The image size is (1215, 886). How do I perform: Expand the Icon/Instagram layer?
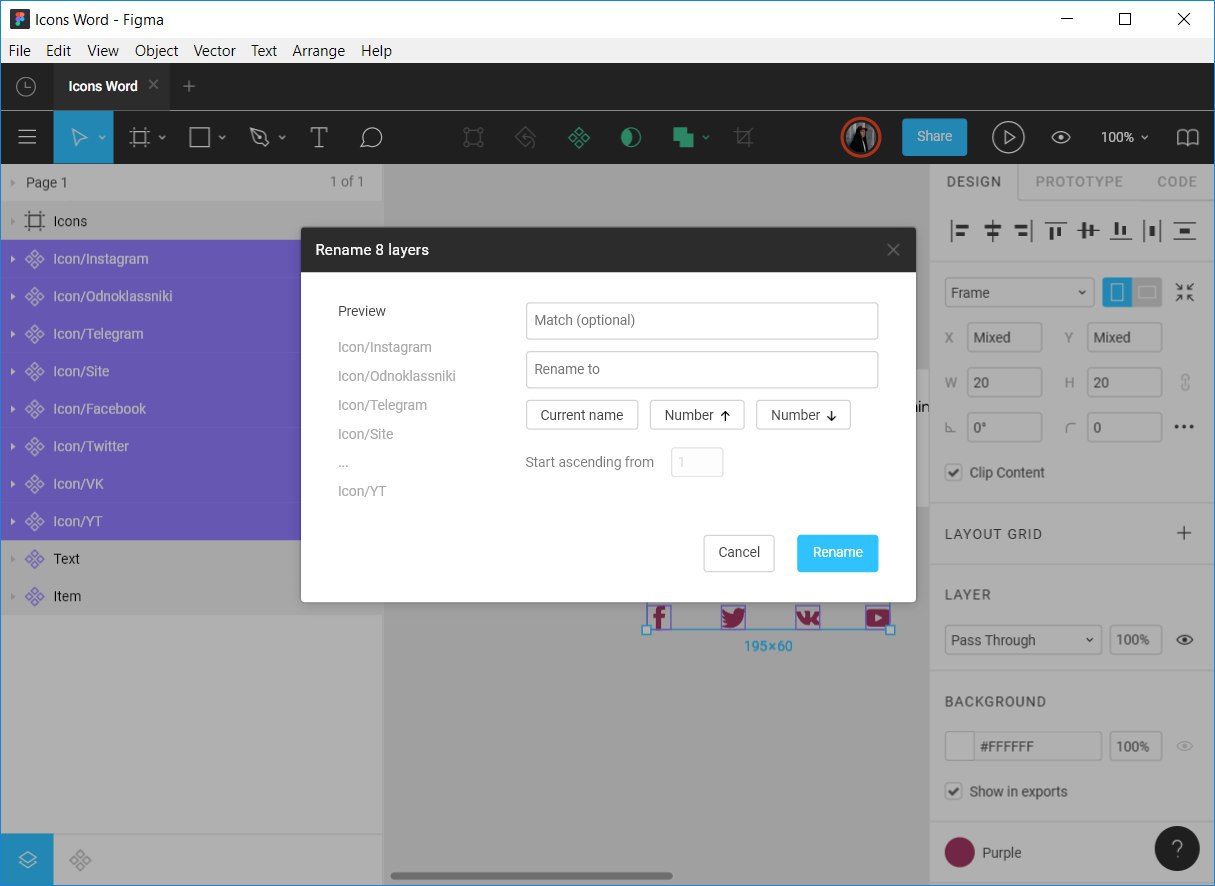pos(13,259)
